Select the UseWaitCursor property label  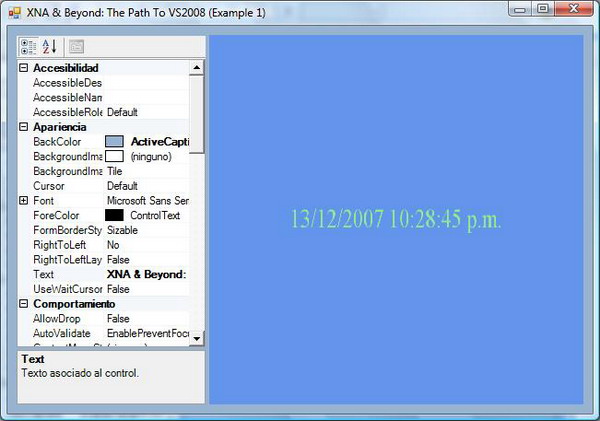[68, 289]
